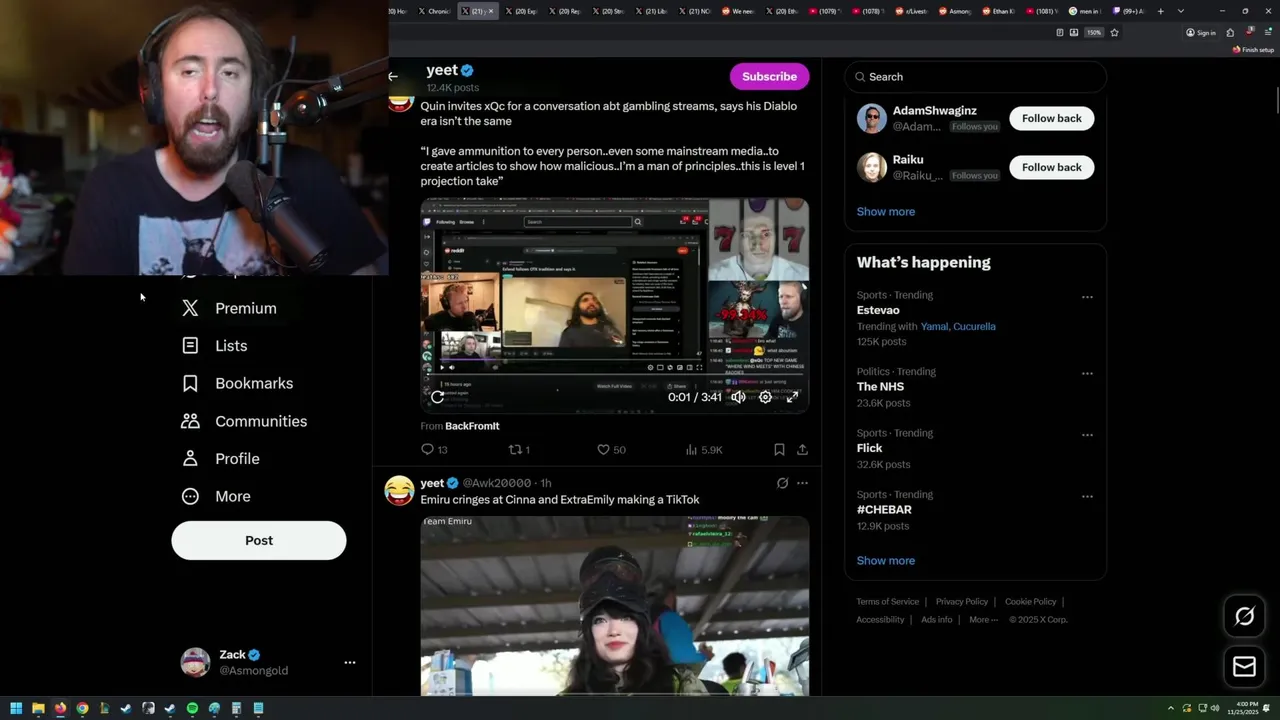
Task: Click the Post button
Action: pyautogui.click(x=259, y=540)
